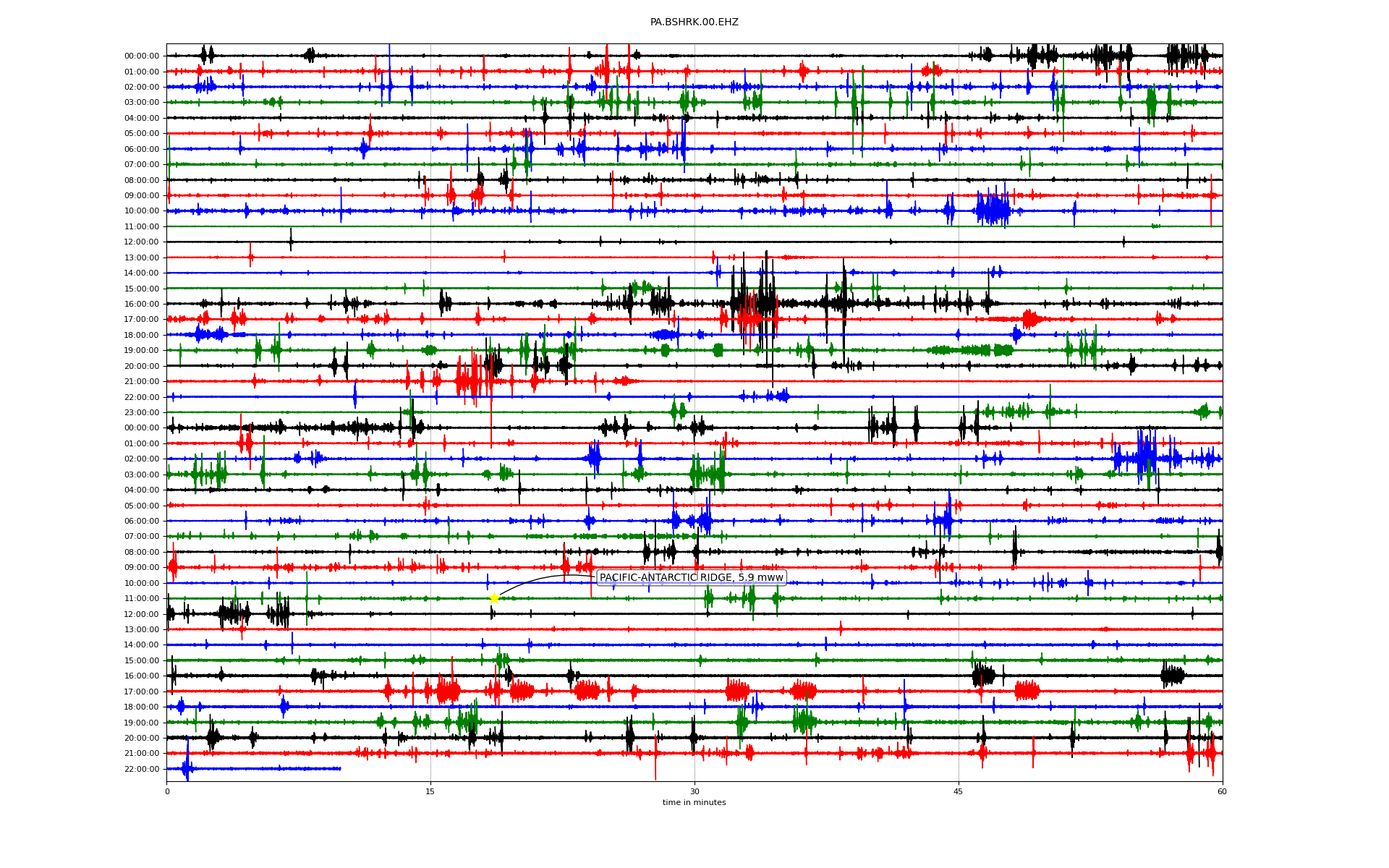Click the topmost 00:00:00 row label
The width and height of the screenshot is (1389, 868).
[x=142, y=56]
